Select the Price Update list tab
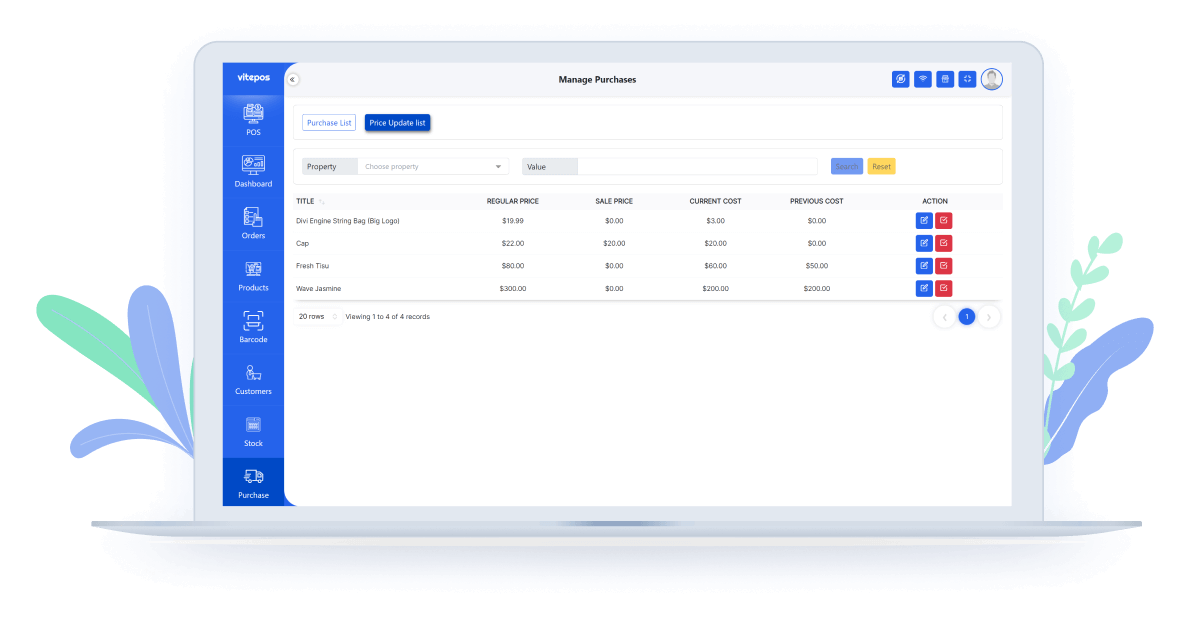The width and height of the screenshot is (1200, 620). coord(397,123)
